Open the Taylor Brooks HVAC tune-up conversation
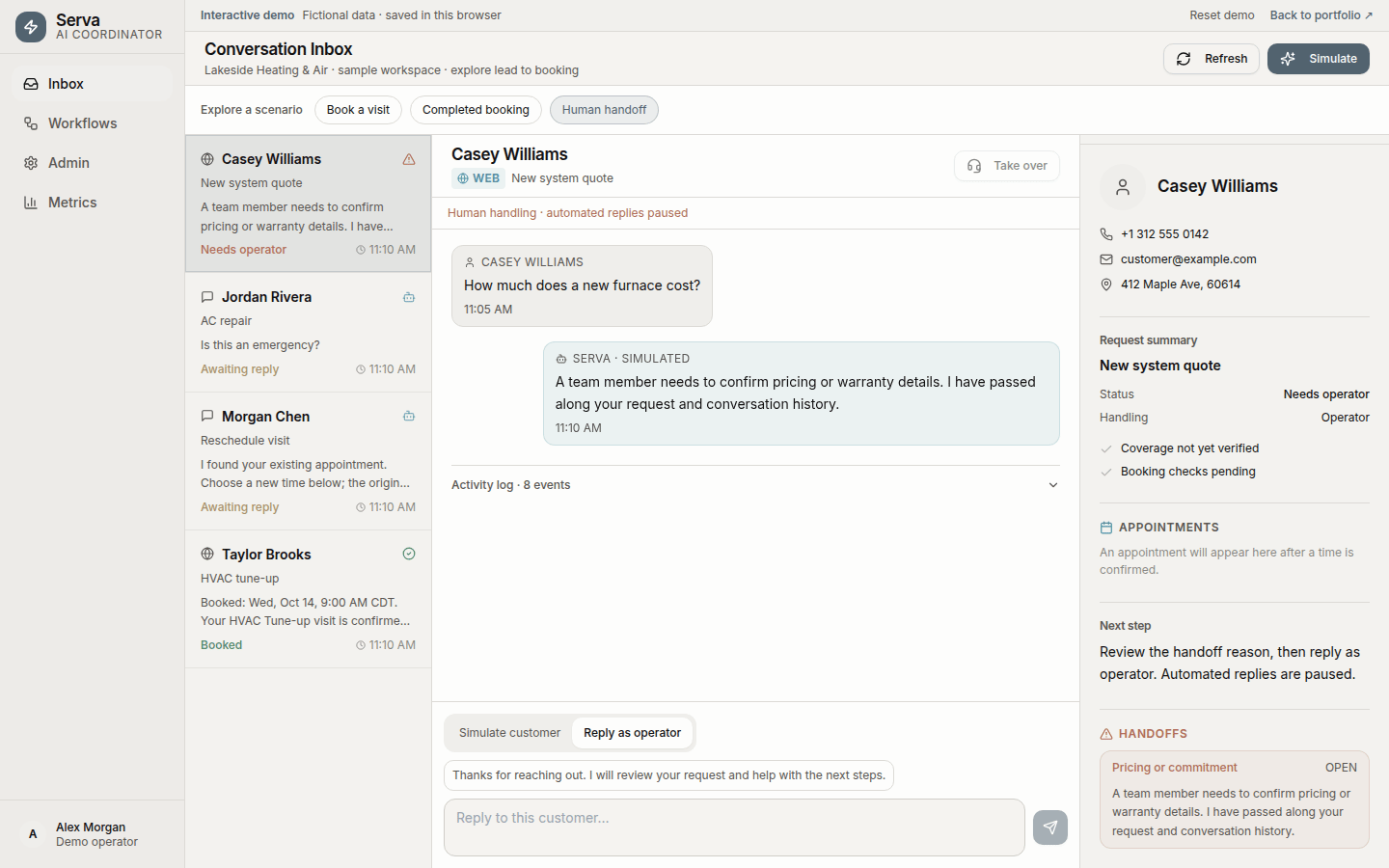The height and width of the screenshot is (868, 1389). click(x=309, y=599)
